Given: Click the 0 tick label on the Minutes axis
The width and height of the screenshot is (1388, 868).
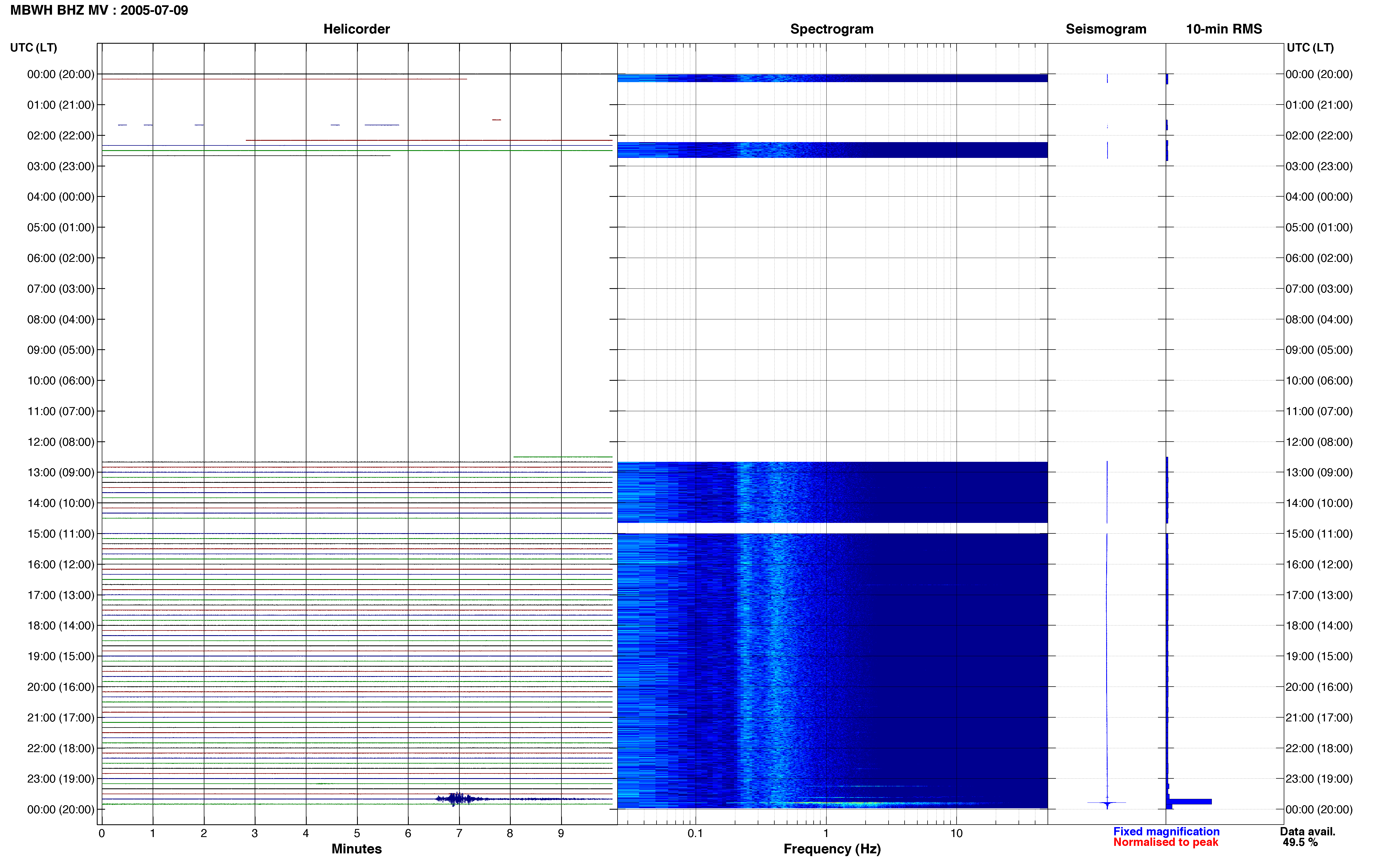Looking at the screenshot, I should point(101,833).
